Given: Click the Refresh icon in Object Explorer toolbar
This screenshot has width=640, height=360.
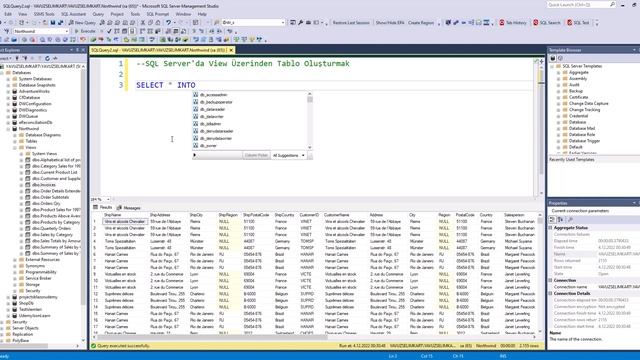Looking at the screenshot, I should click(47, 58).
